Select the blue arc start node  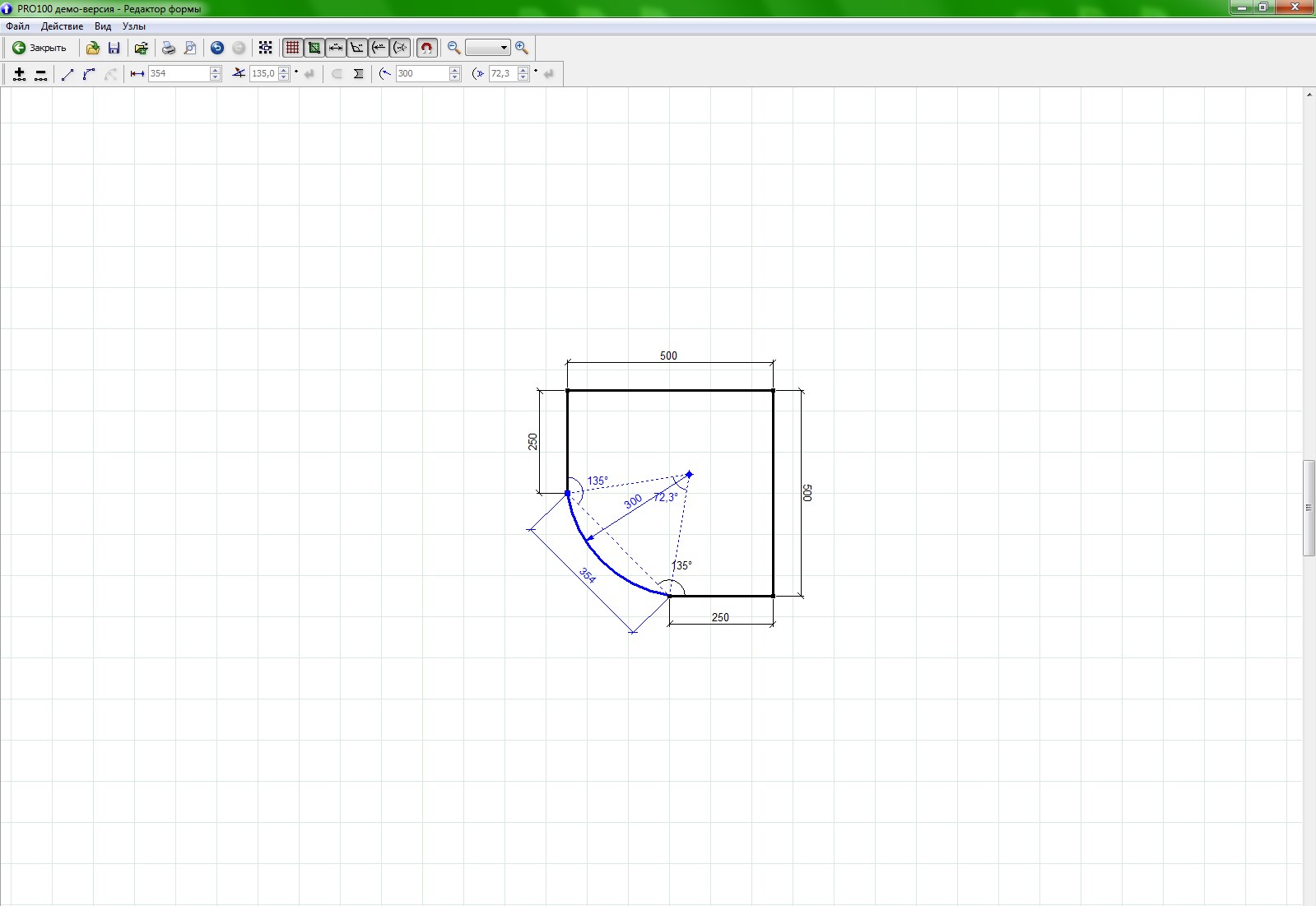pos(567,493)
